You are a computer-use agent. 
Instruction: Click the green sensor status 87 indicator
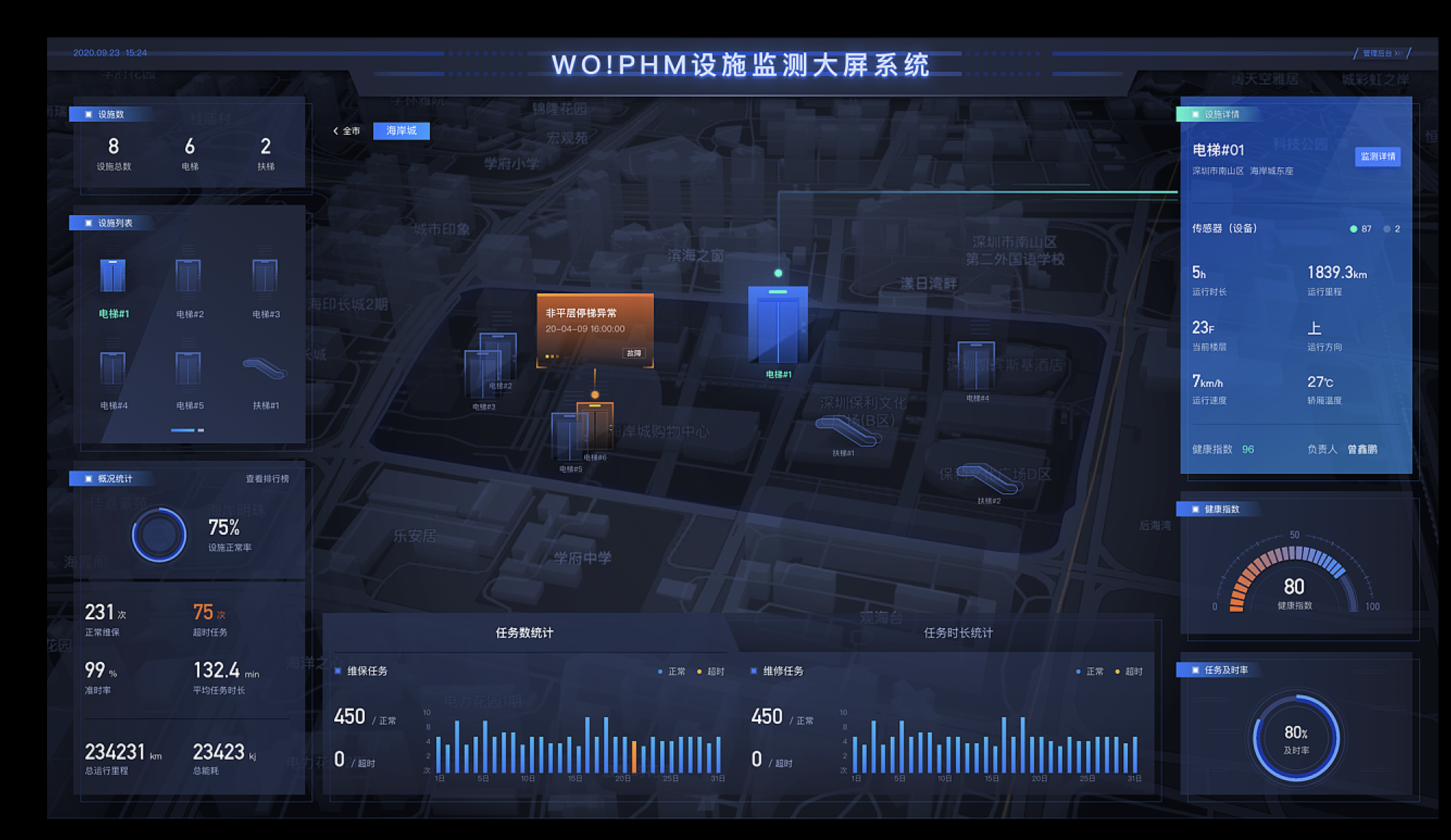click(x=1360, y=229)
